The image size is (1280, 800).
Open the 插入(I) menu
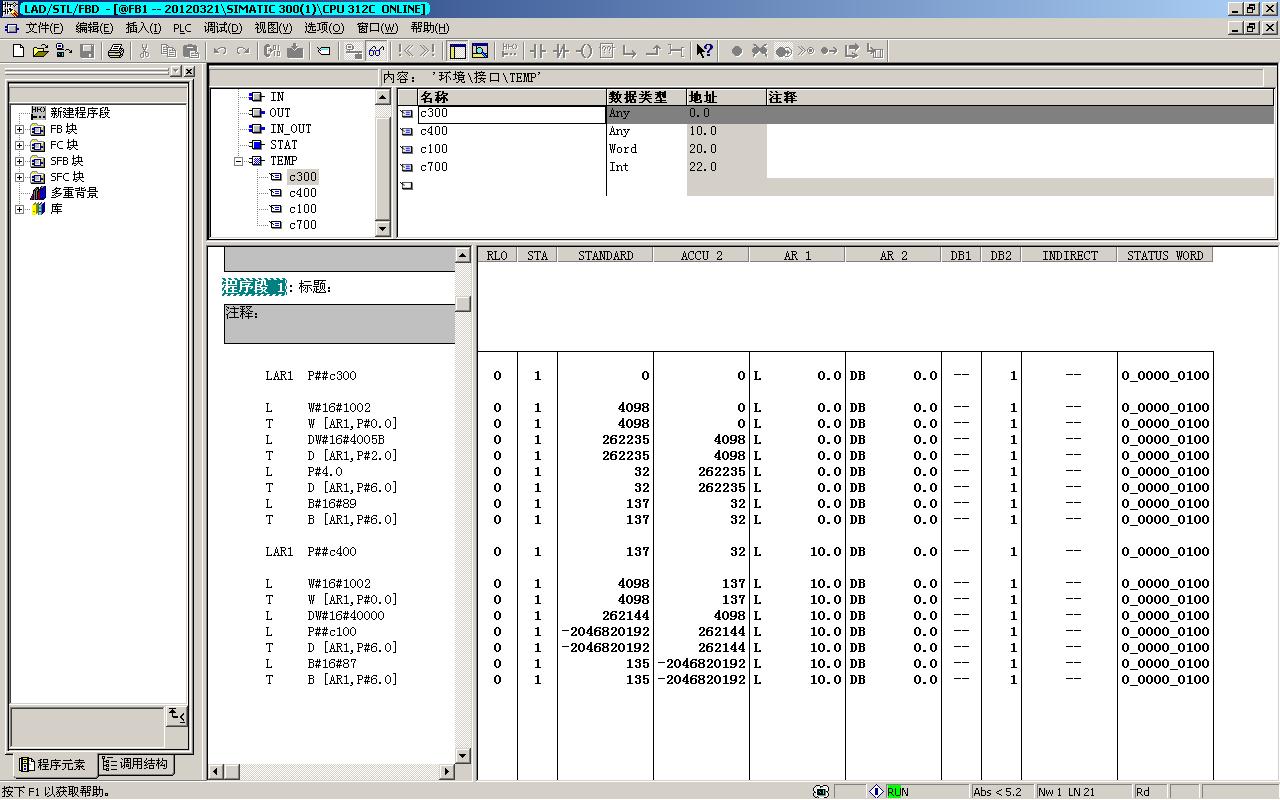coord(143,28)
